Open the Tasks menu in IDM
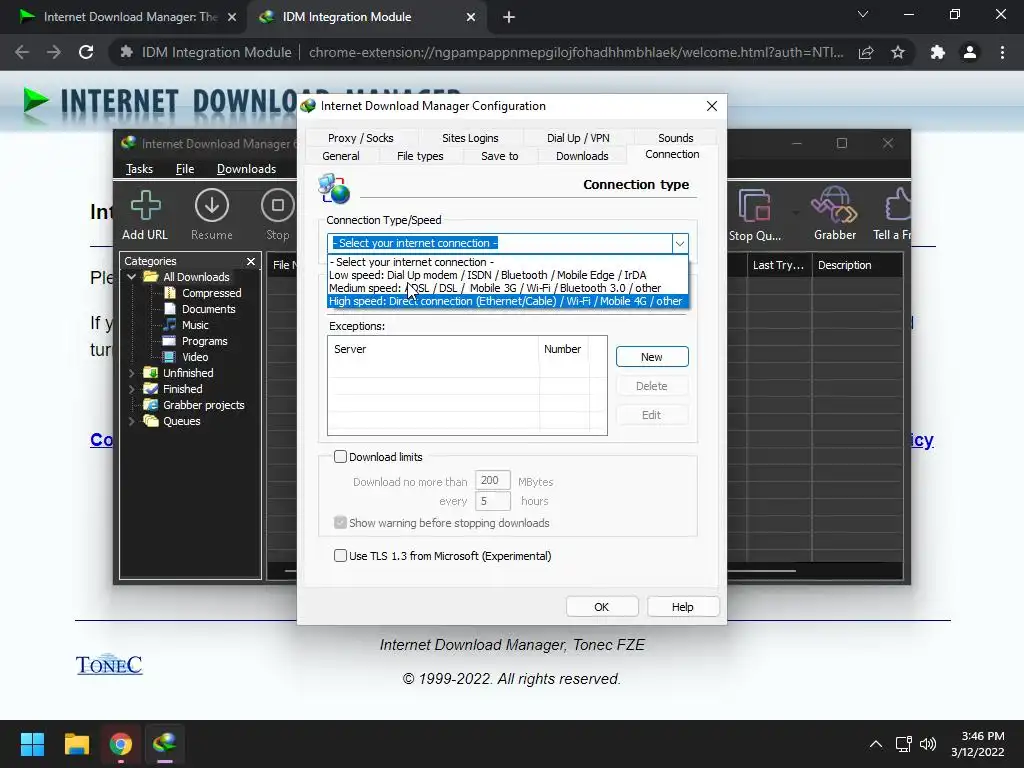 point(139,169)
